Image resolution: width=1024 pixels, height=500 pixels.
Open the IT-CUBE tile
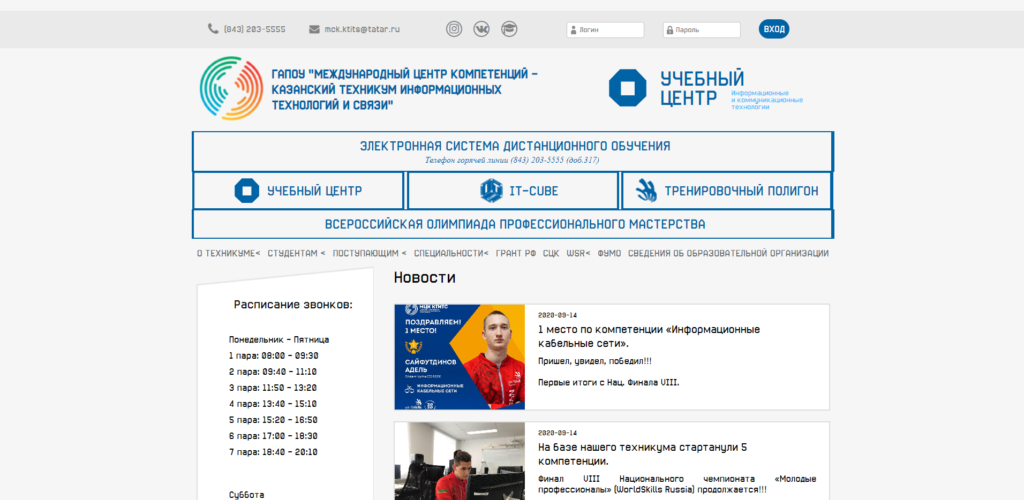coord(513,191)
